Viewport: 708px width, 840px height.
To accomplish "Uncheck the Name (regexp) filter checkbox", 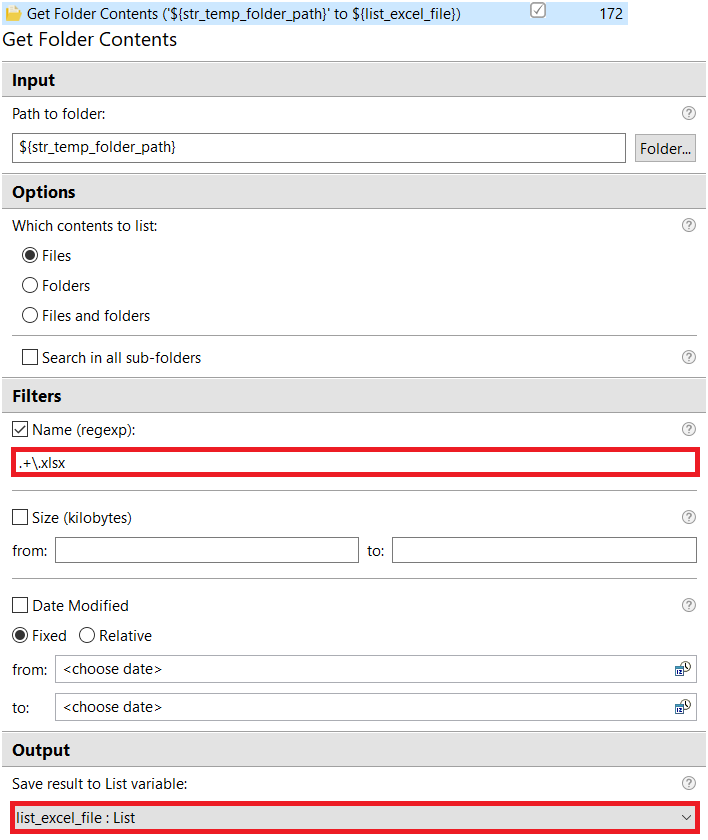I will pyautogui.click(x=20, y=429).
